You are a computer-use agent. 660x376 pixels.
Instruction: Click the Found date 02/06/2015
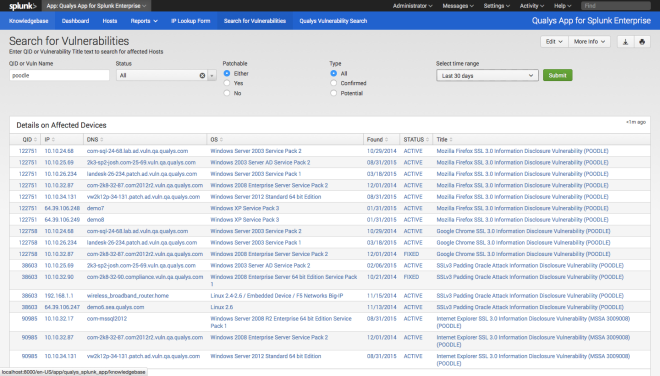(381, 265)
